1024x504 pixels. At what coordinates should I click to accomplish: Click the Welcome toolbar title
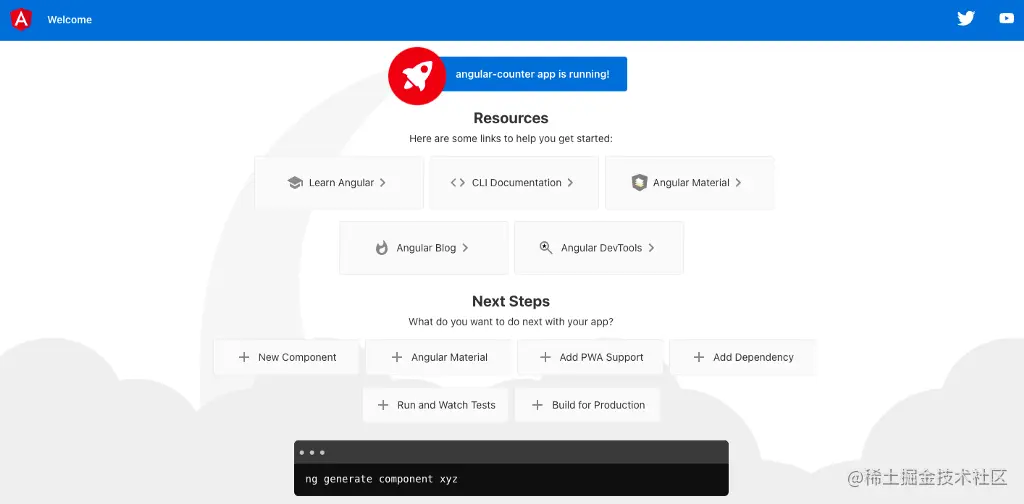pyautogui.click(x=69, y=20)
